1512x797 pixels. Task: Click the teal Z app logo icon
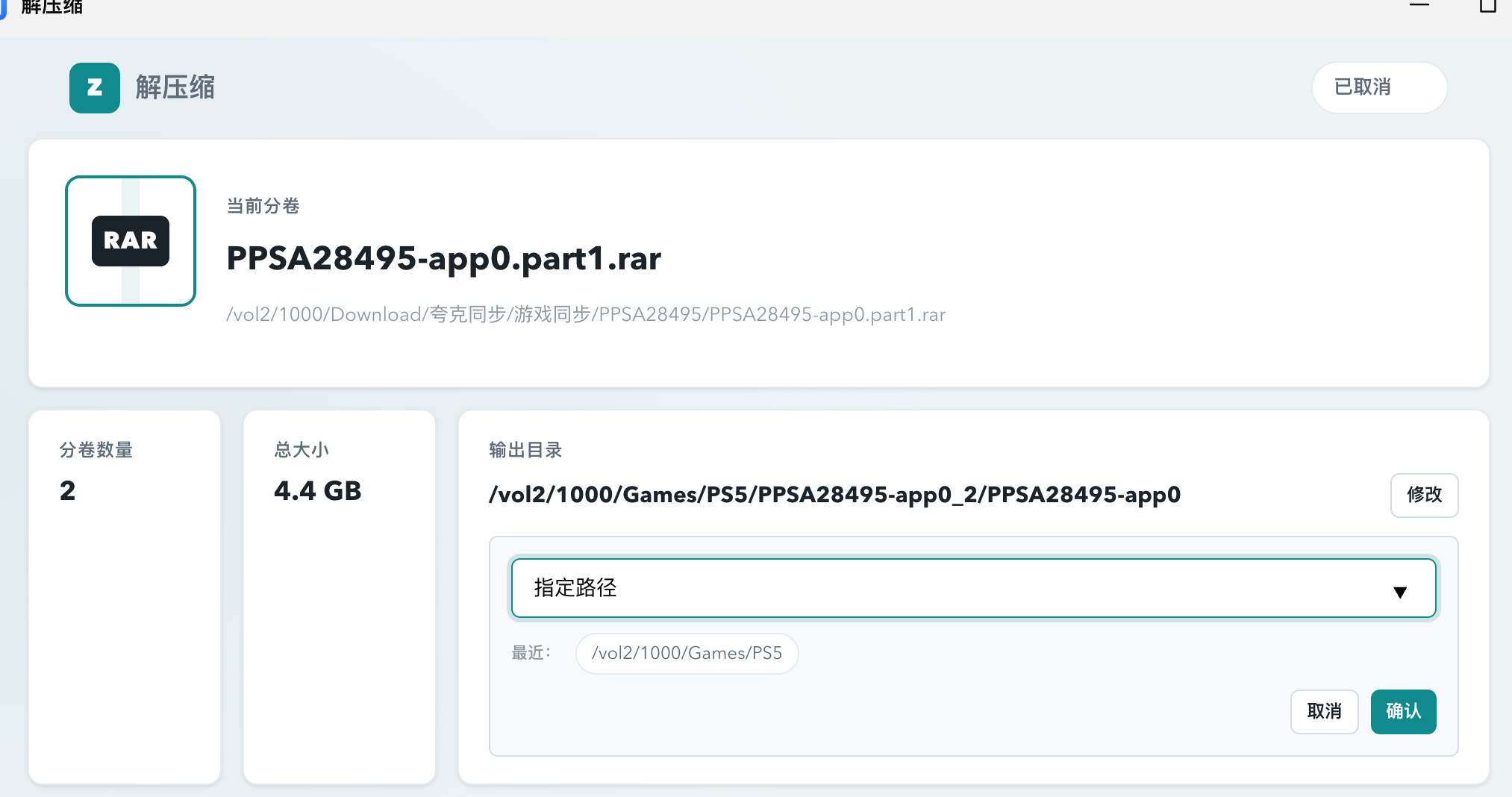(x=95, y=88)
